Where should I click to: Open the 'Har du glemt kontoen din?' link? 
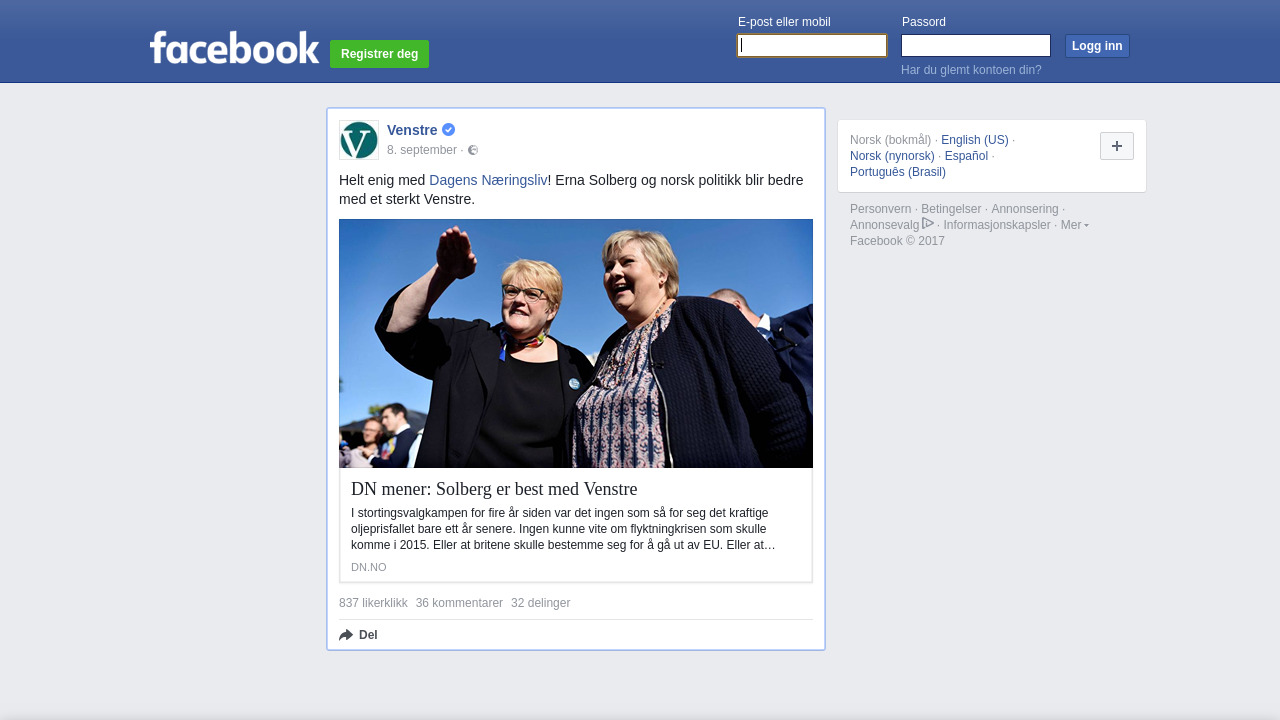coord(971,70)
